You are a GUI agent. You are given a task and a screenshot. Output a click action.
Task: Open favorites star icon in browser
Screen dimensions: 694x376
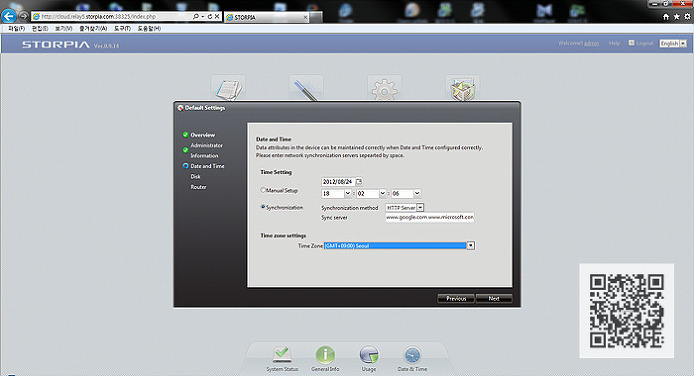click(x=676, y=17)
